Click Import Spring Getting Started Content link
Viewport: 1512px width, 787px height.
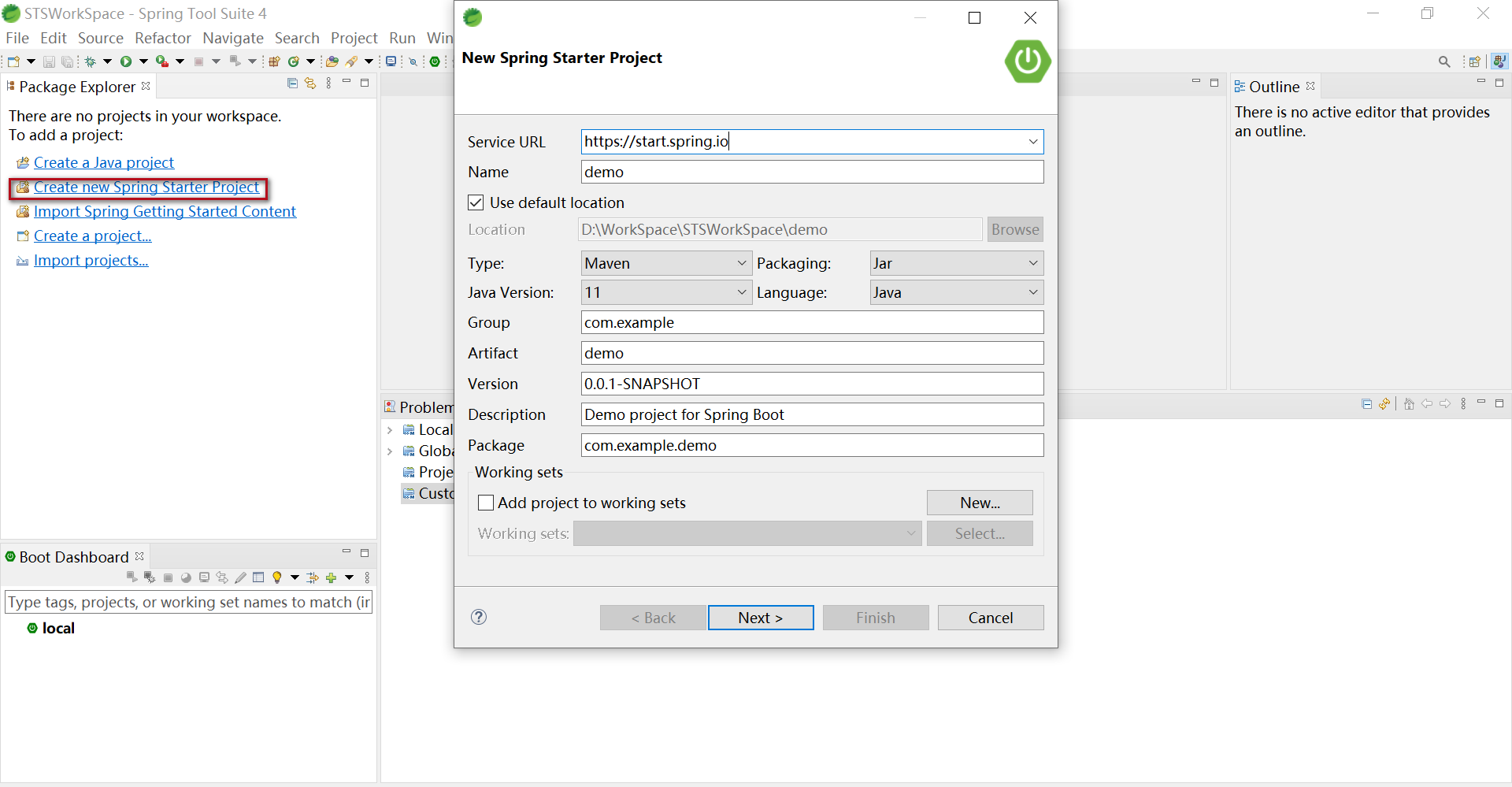pyautogui.click(x=165, y=211)
